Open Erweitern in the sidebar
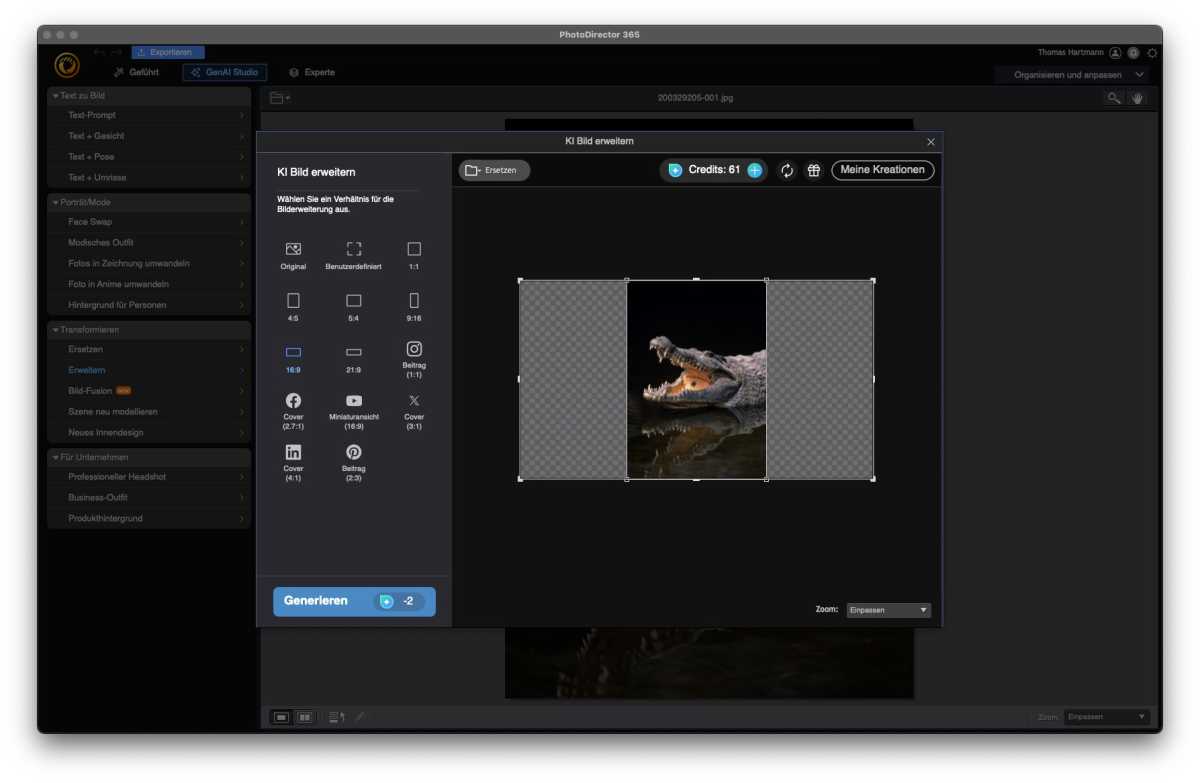Viewport: 1200px width, 783px height. point(149,370)
